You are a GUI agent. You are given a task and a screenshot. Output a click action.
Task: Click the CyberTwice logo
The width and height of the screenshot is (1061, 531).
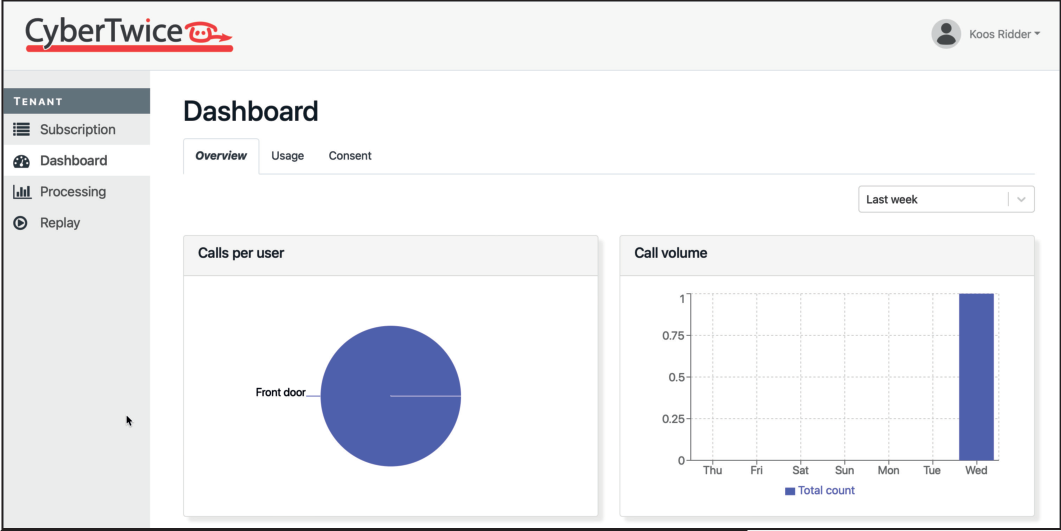click(129, 34)
